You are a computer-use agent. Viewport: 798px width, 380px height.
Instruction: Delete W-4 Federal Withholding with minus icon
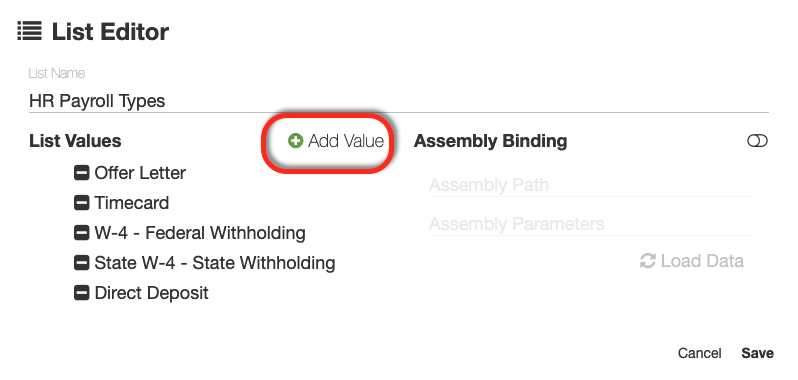coord(81,233)
